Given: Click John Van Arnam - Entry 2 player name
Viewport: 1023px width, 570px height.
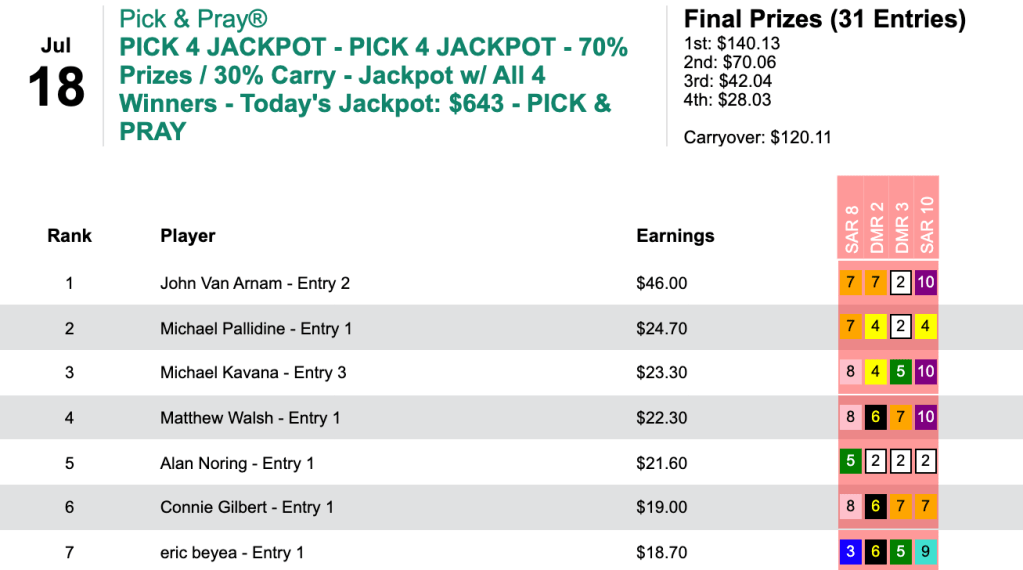Looking at the screenshot, I should click(x=255, y=283).
